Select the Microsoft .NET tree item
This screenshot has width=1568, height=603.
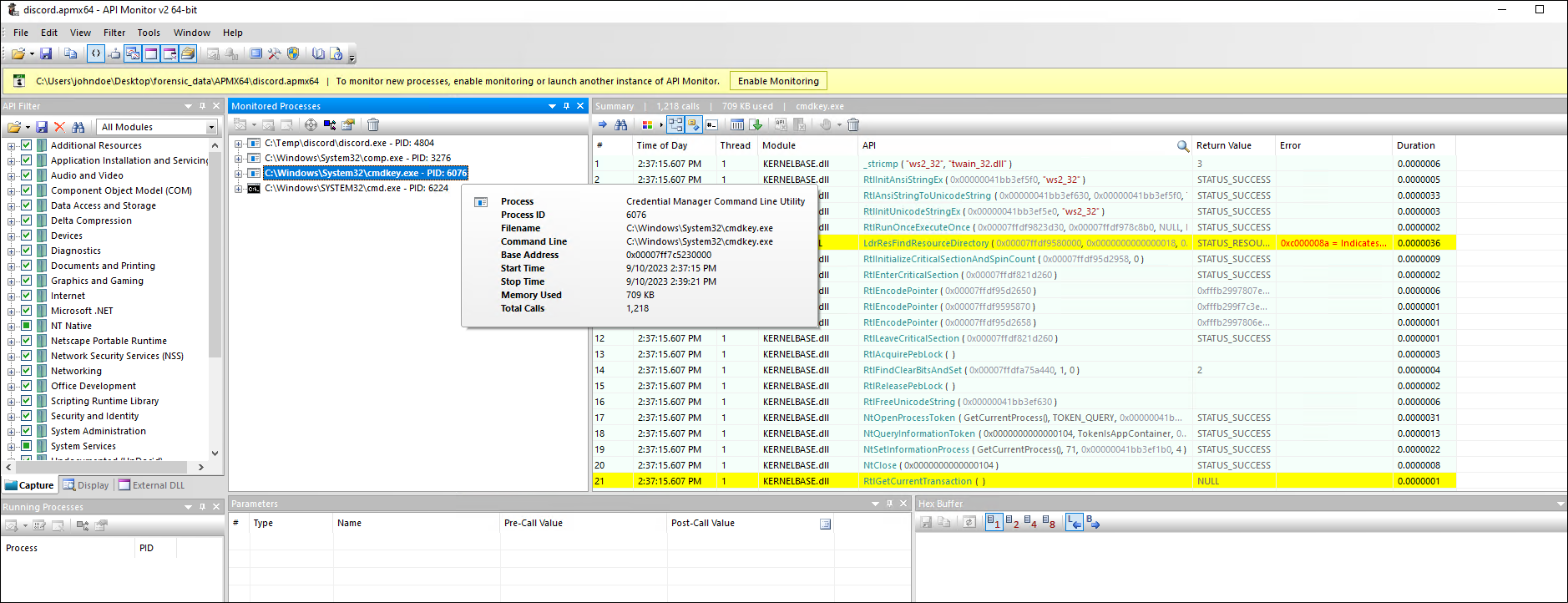point(82,311)
